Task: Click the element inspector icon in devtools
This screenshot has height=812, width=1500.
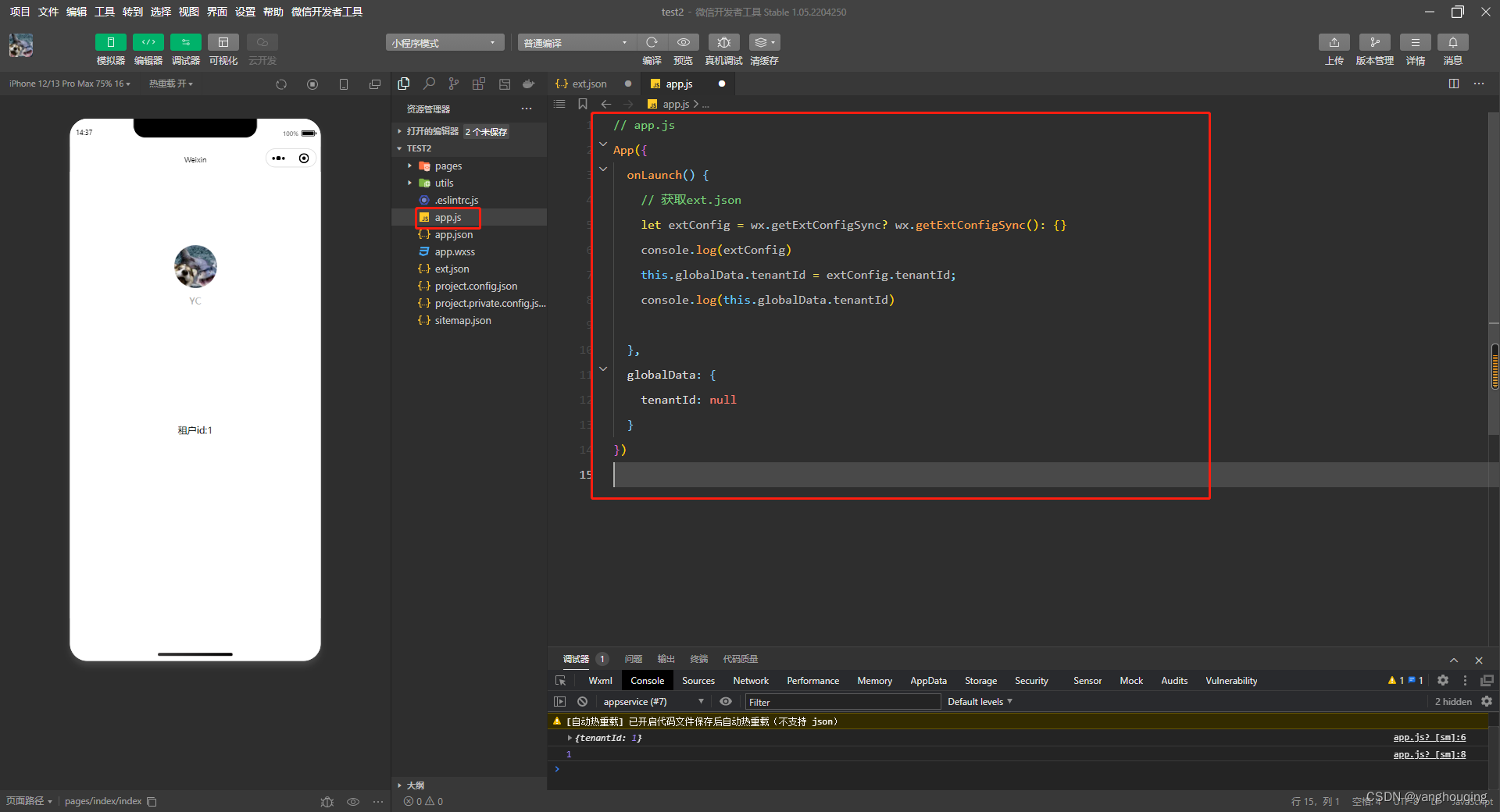Action: click(x=560, y=681)
